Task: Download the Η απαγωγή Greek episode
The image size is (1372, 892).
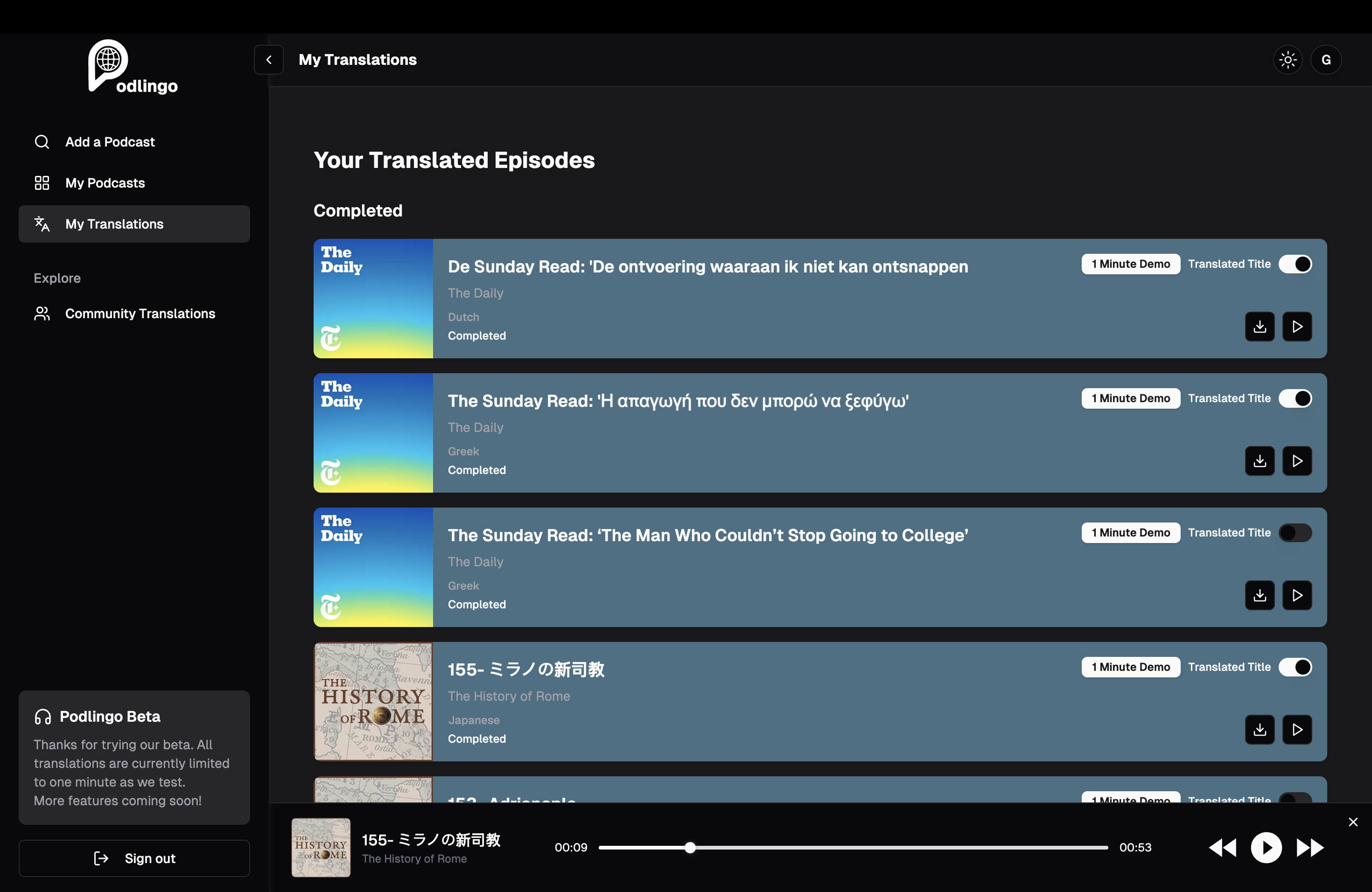Action: (x=1260, y=461)
